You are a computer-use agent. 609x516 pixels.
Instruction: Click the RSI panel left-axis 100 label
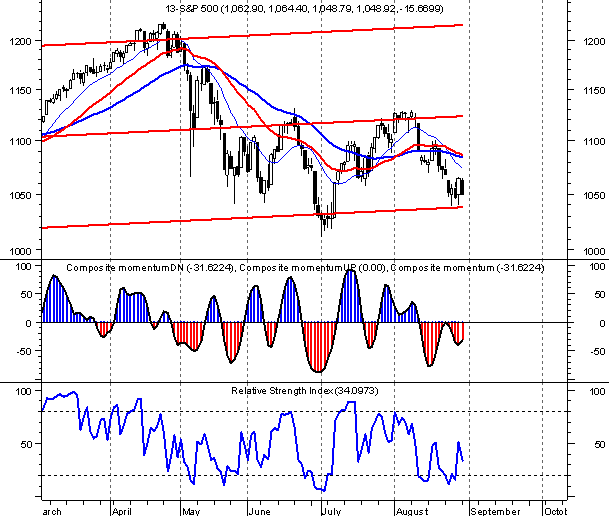click(x=23, y=391)
